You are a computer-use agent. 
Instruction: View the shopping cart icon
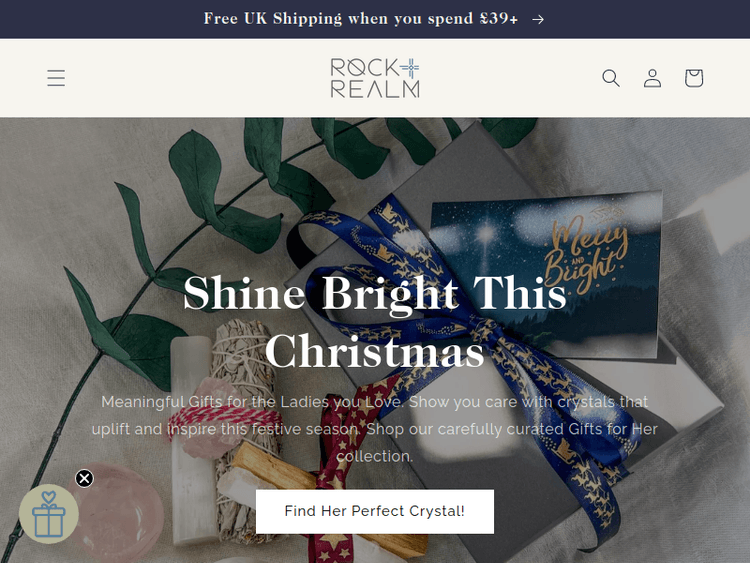[694, 78]
